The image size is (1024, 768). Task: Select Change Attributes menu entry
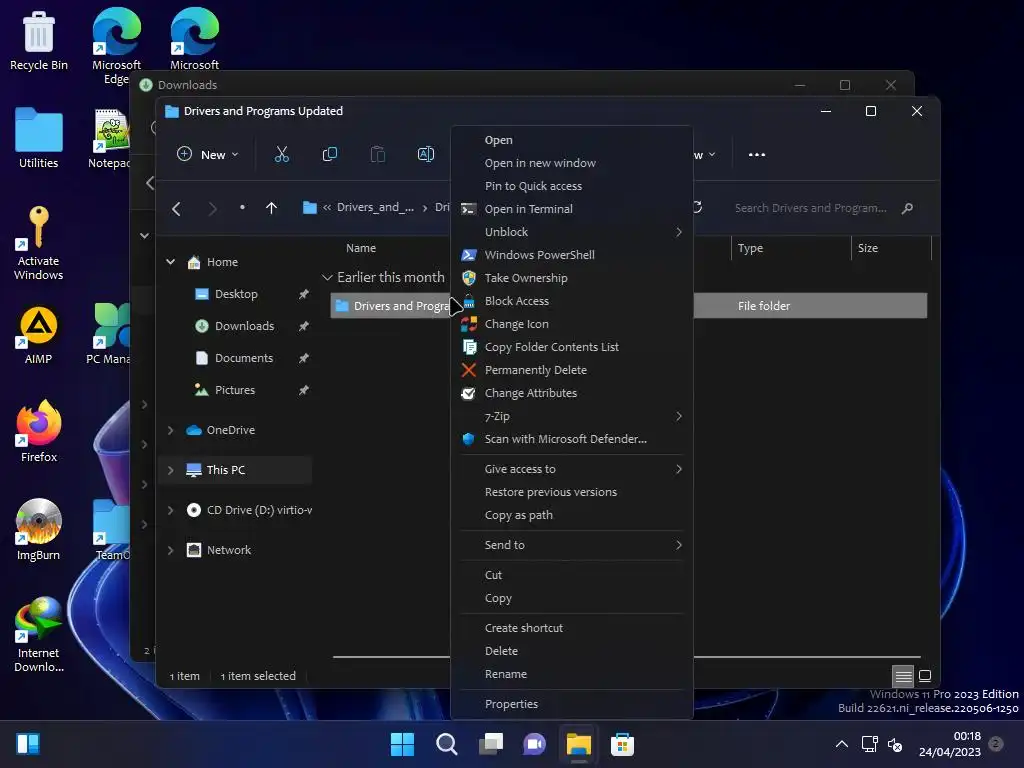pos(571,393)
